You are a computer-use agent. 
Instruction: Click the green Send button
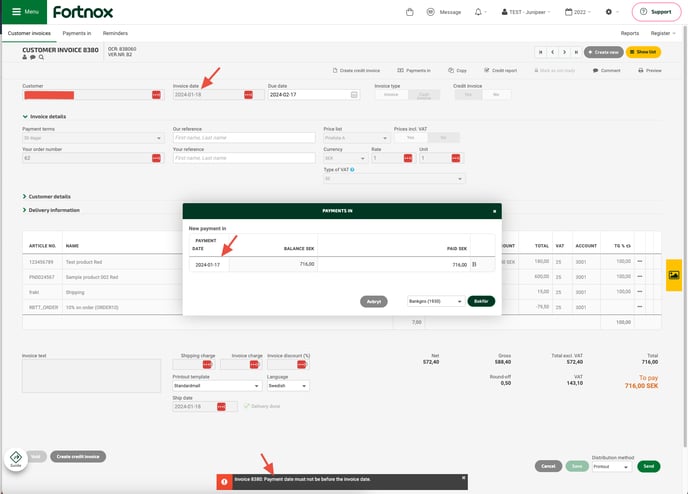point(649,466)
